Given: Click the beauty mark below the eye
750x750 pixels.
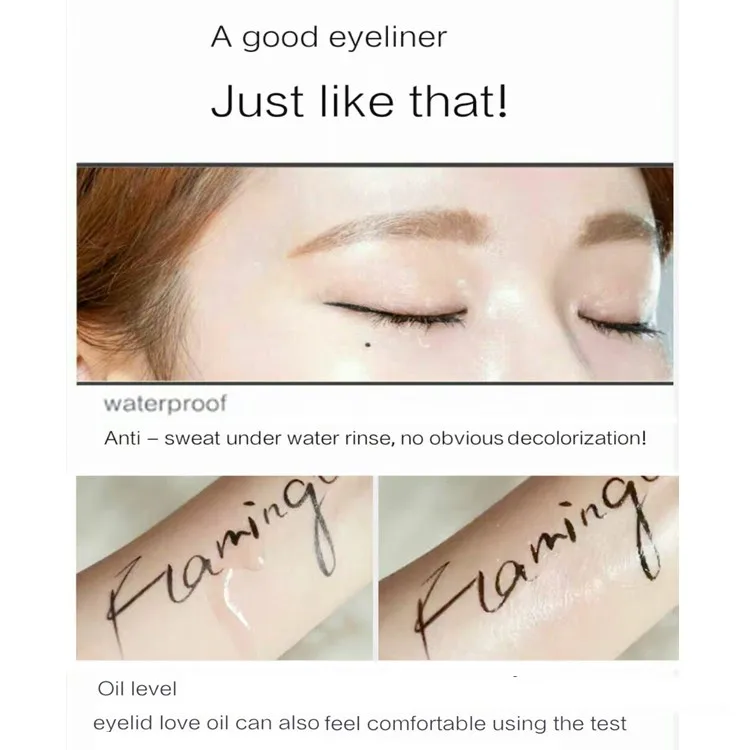Looking at the screenshot, I should 368,344.
